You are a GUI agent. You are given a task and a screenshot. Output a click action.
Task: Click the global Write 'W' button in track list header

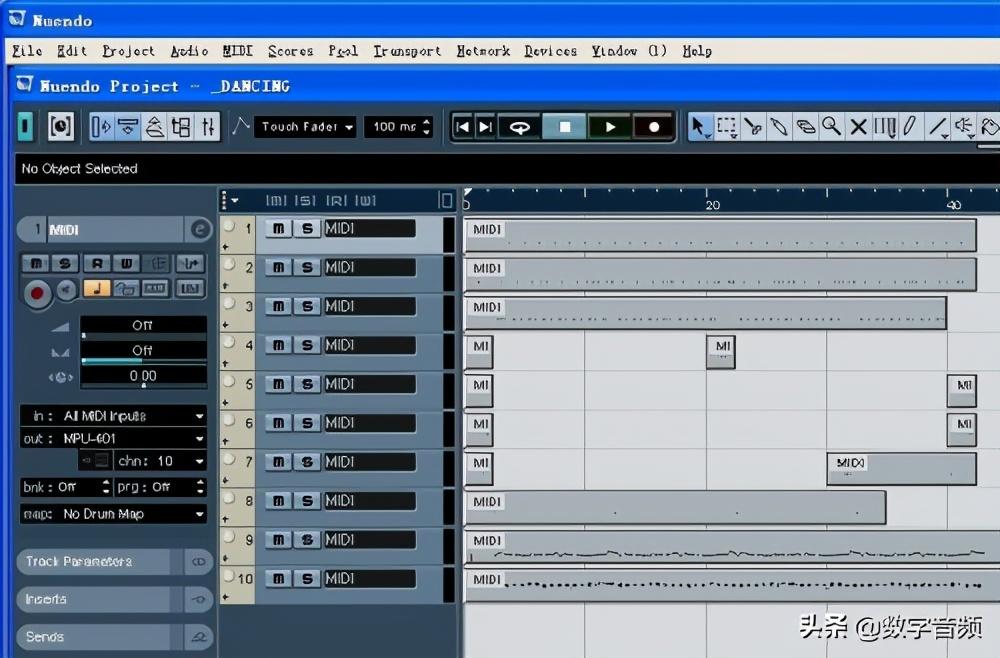pyautogui.click(x=365, y=201)
